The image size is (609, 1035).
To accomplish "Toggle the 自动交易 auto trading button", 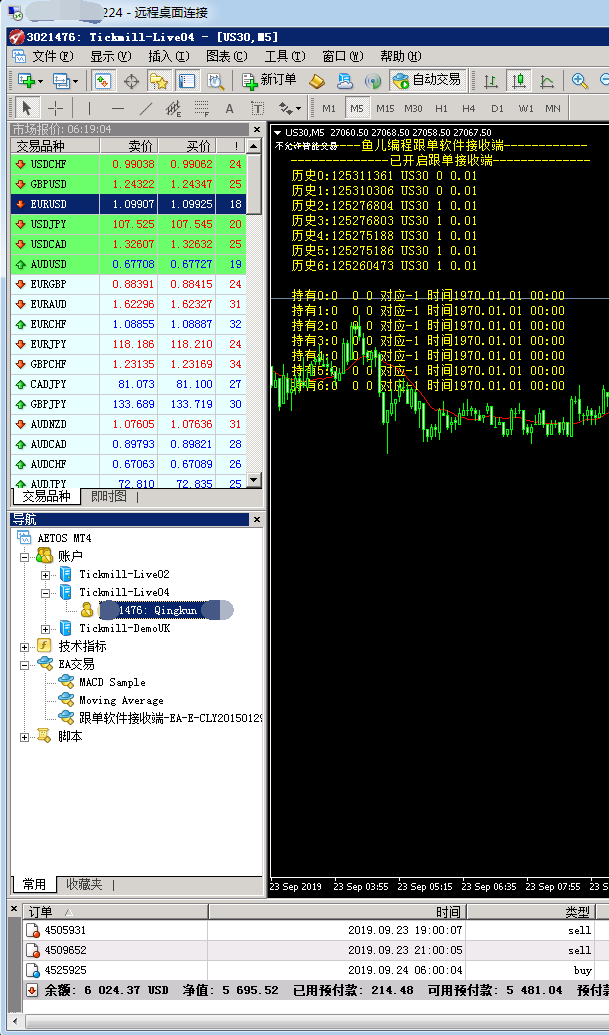I will 428,81.
